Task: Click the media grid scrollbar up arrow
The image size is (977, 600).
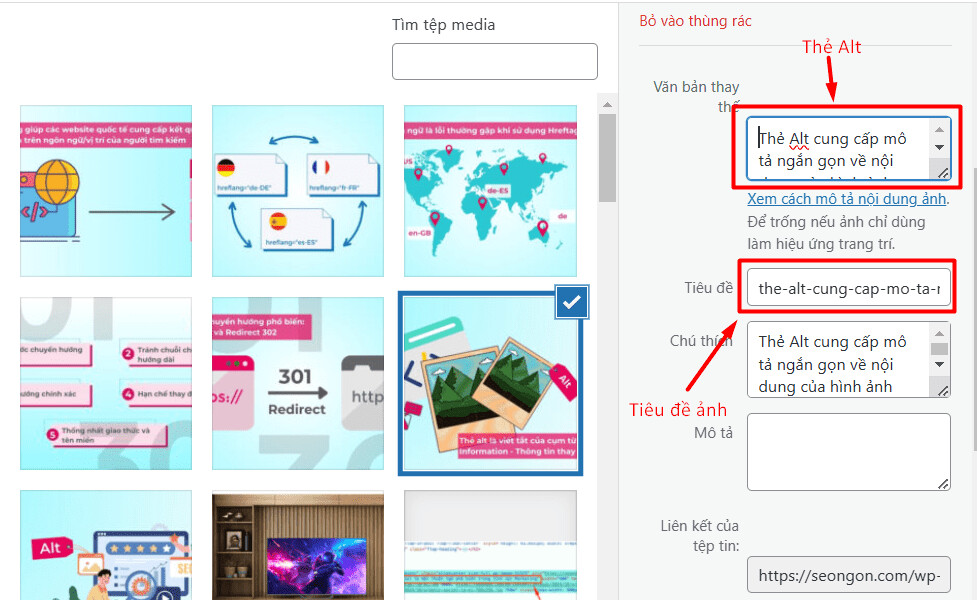Action: coord(608,104)
